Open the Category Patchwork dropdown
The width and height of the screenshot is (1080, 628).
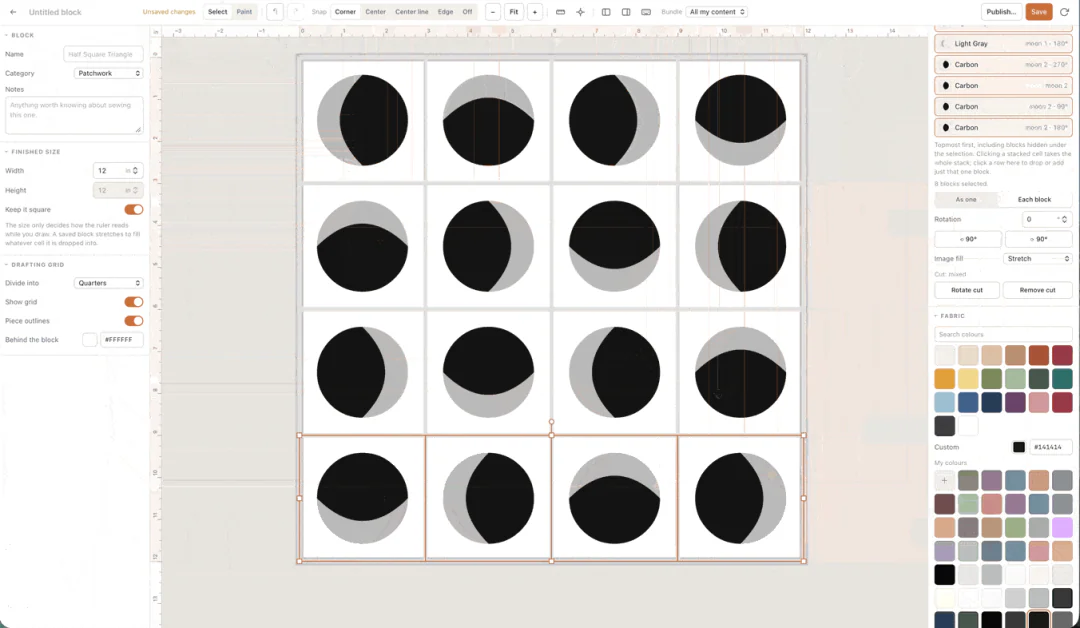(108, 73)
